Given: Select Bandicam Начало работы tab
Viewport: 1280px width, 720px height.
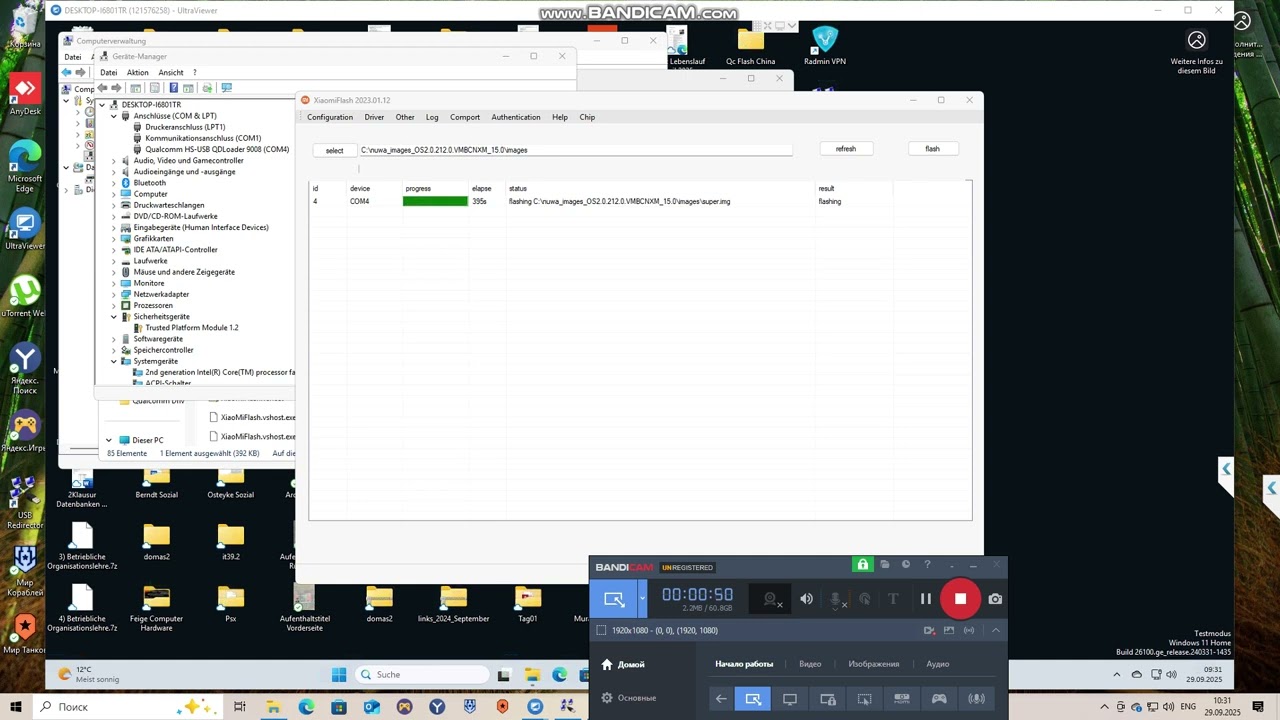Looking at the screenshot, I should (744, 664).
